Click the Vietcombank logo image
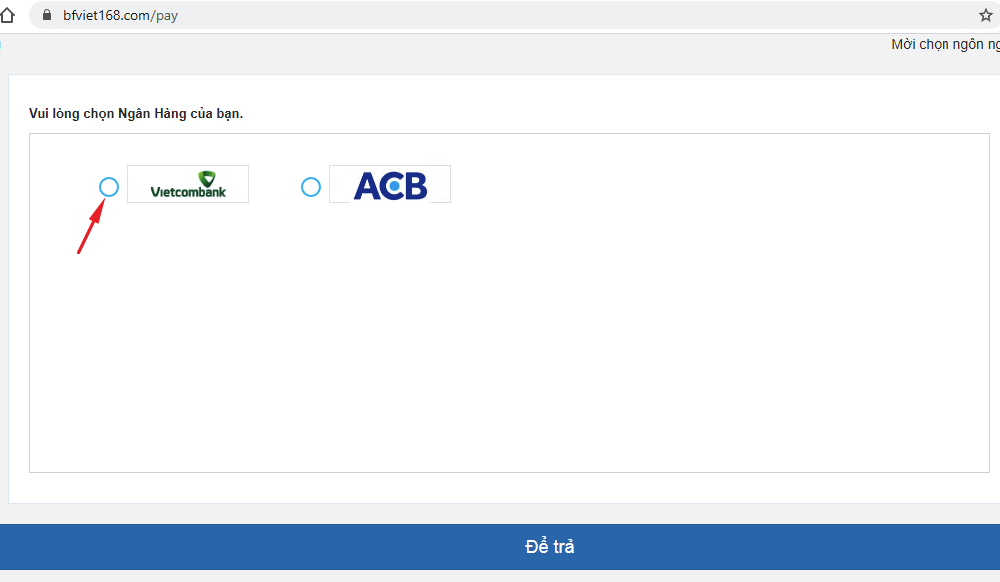Viewport: 1000px width, 582px height. point(188,184)
